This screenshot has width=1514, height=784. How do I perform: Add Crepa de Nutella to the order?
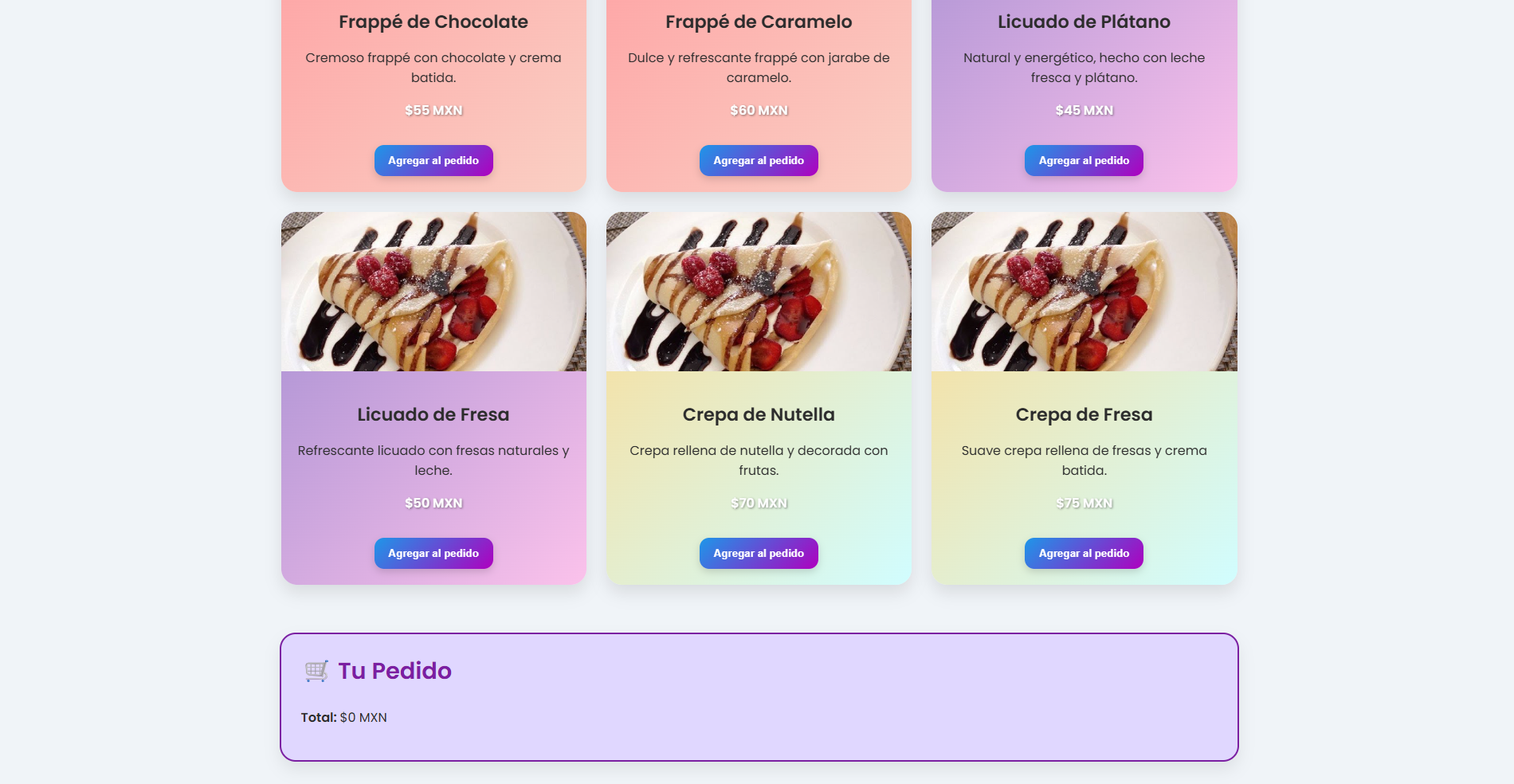pos(759,553)
